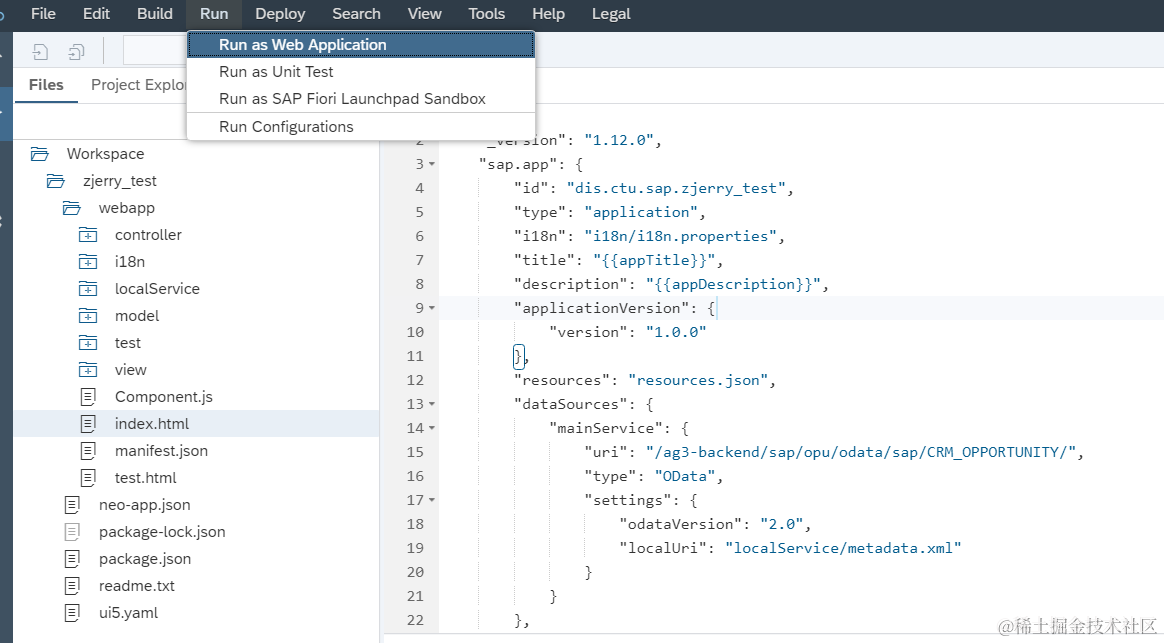1164x643 pixels.
Task: Fold applicationVersion block at line 9
Action: (x=432, y=308)
